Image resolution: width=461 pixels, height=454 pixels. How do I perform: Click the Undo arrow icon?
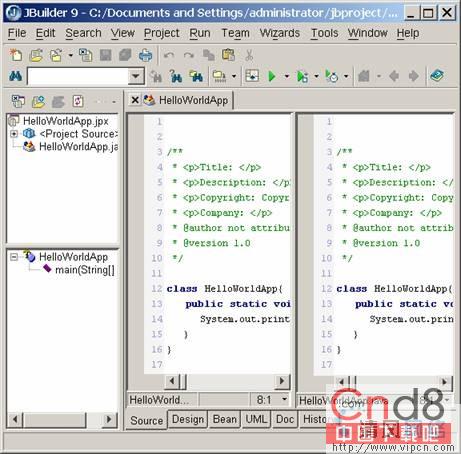click(x=169, y=55)
